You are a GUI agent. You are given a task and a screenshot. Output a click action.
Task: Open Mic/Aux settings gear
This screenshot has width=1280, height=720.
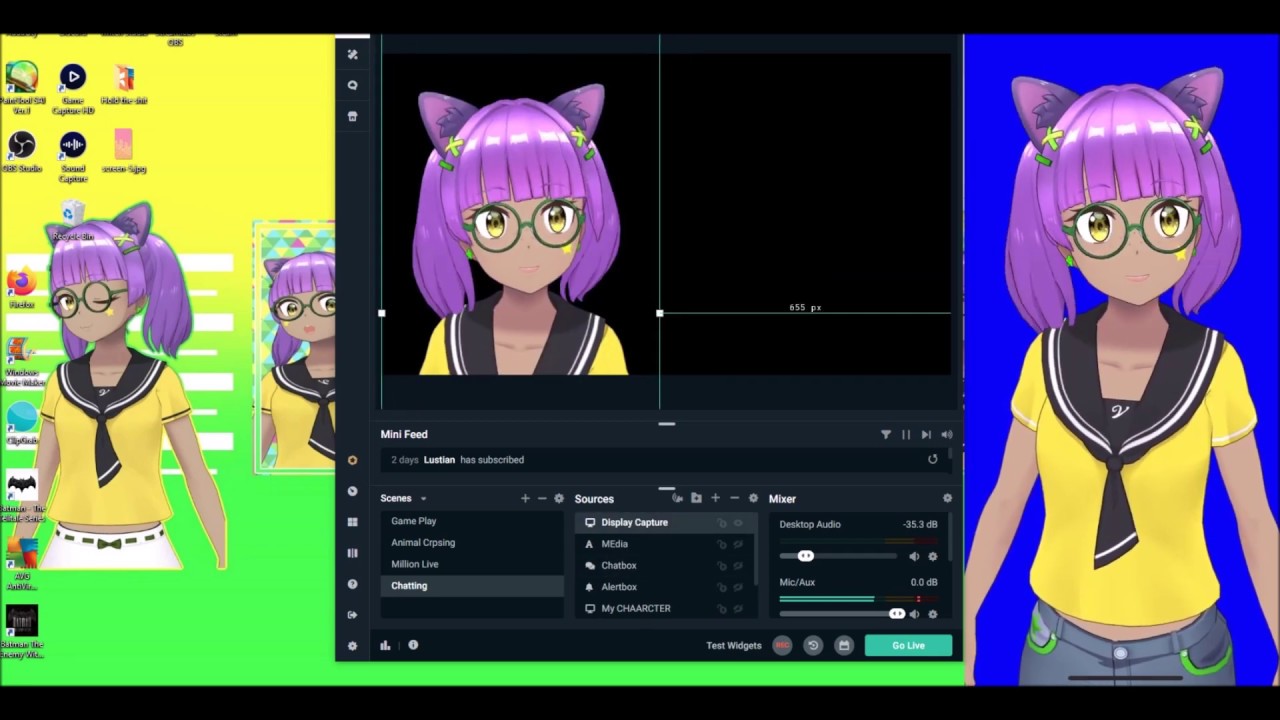coord(933,614)
